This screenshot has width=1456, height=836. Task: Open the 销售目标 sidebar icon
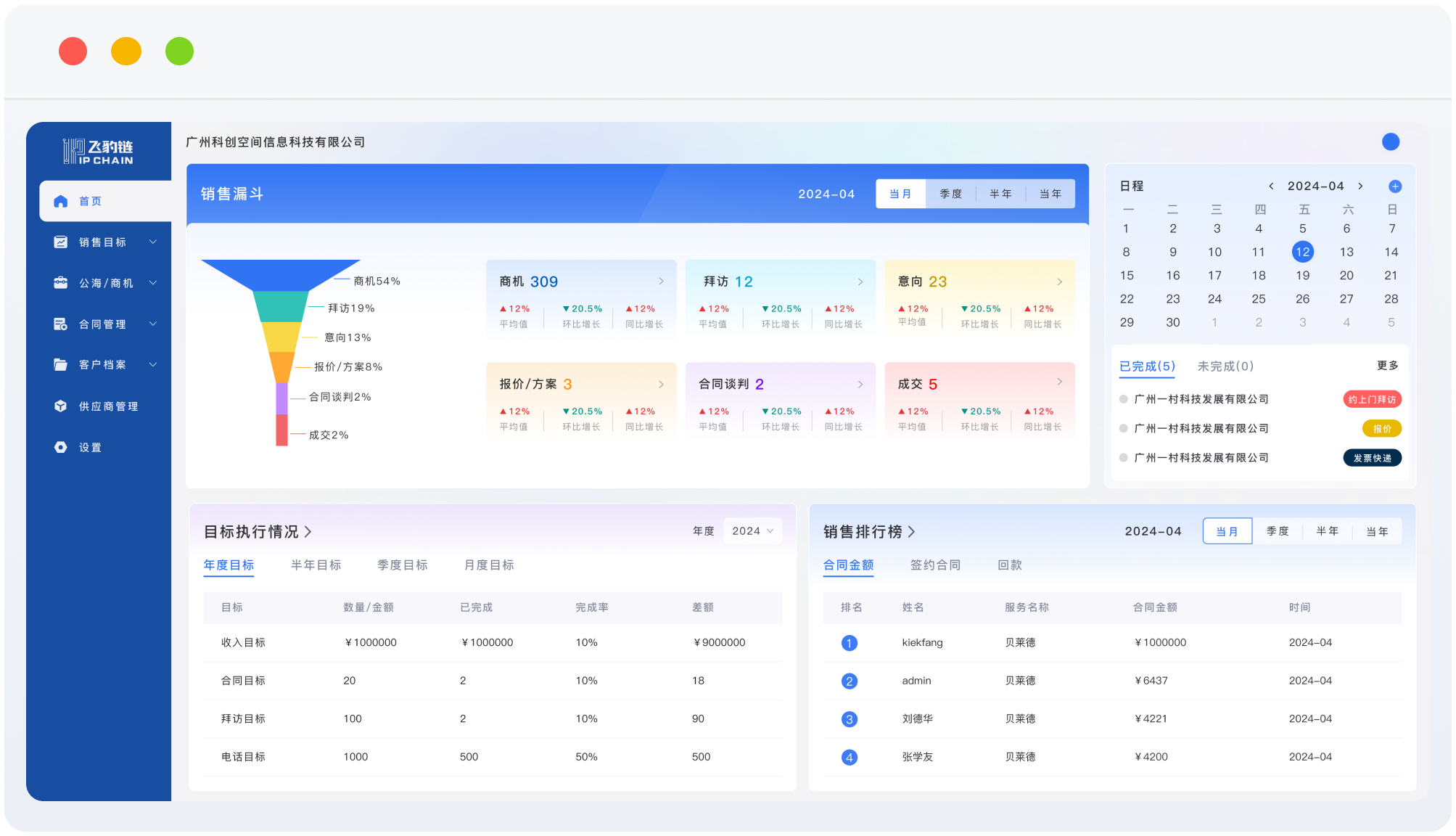[x=61, y=242]
